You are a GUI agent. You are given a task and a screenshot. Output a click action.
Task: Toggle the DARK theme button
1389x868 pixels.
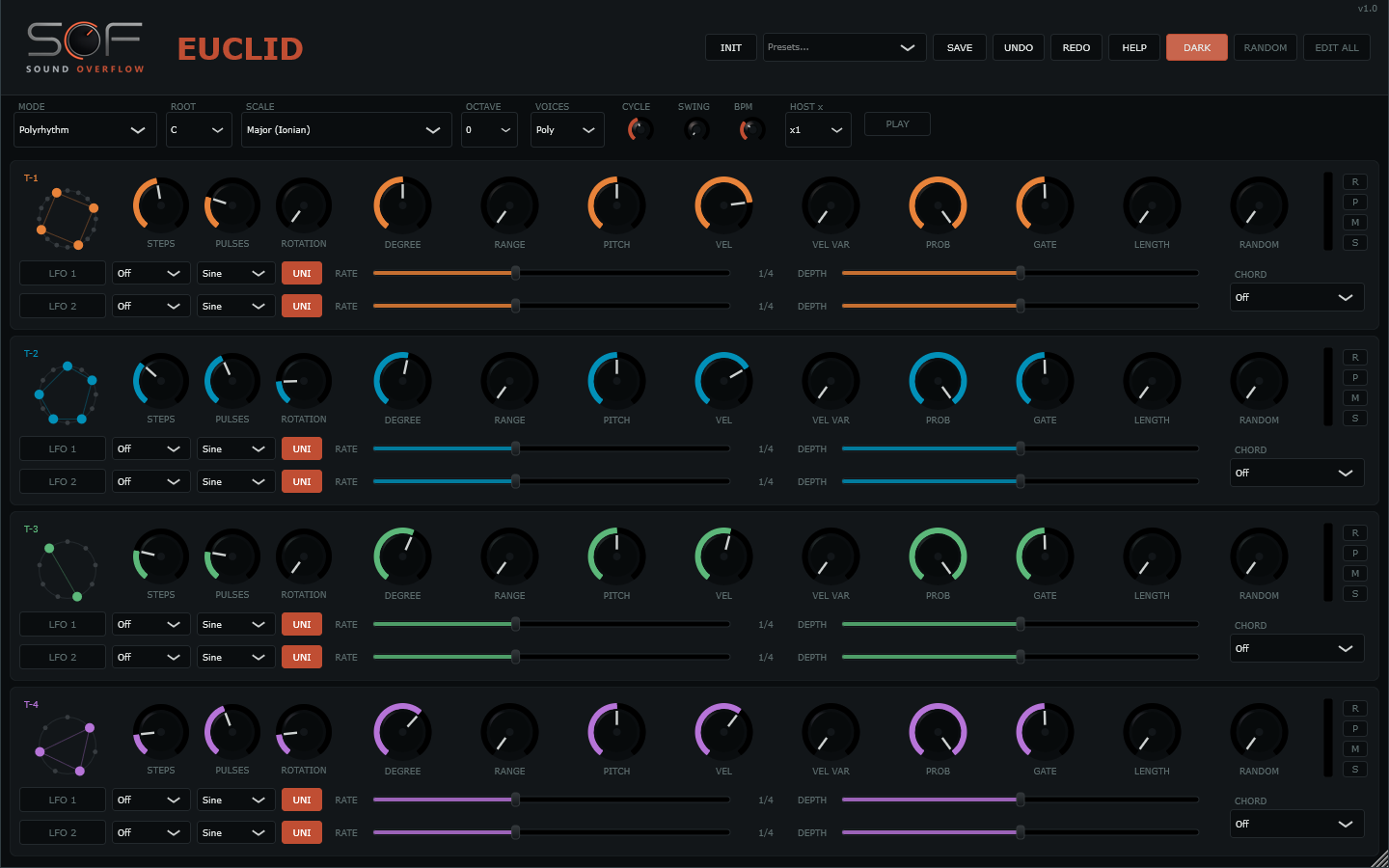point(1197,47)
